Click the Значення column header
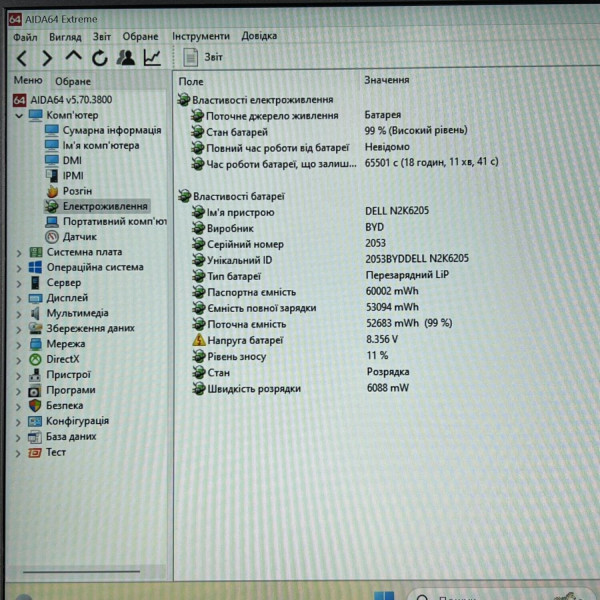Viewport: 600px width, 600px height. coord(387,80)
